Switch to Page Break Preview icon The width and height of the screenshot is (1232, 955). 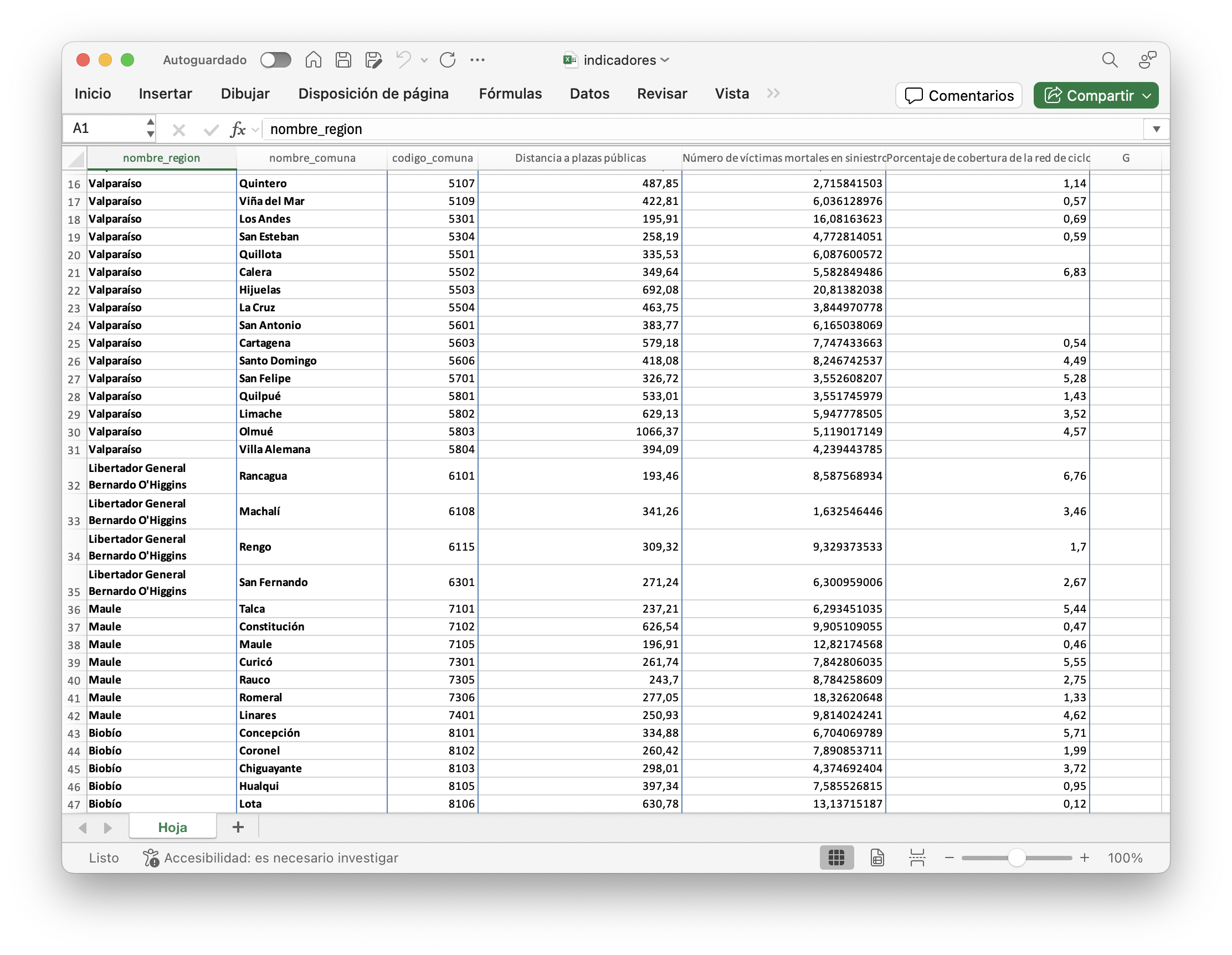[x=917, y=858]
